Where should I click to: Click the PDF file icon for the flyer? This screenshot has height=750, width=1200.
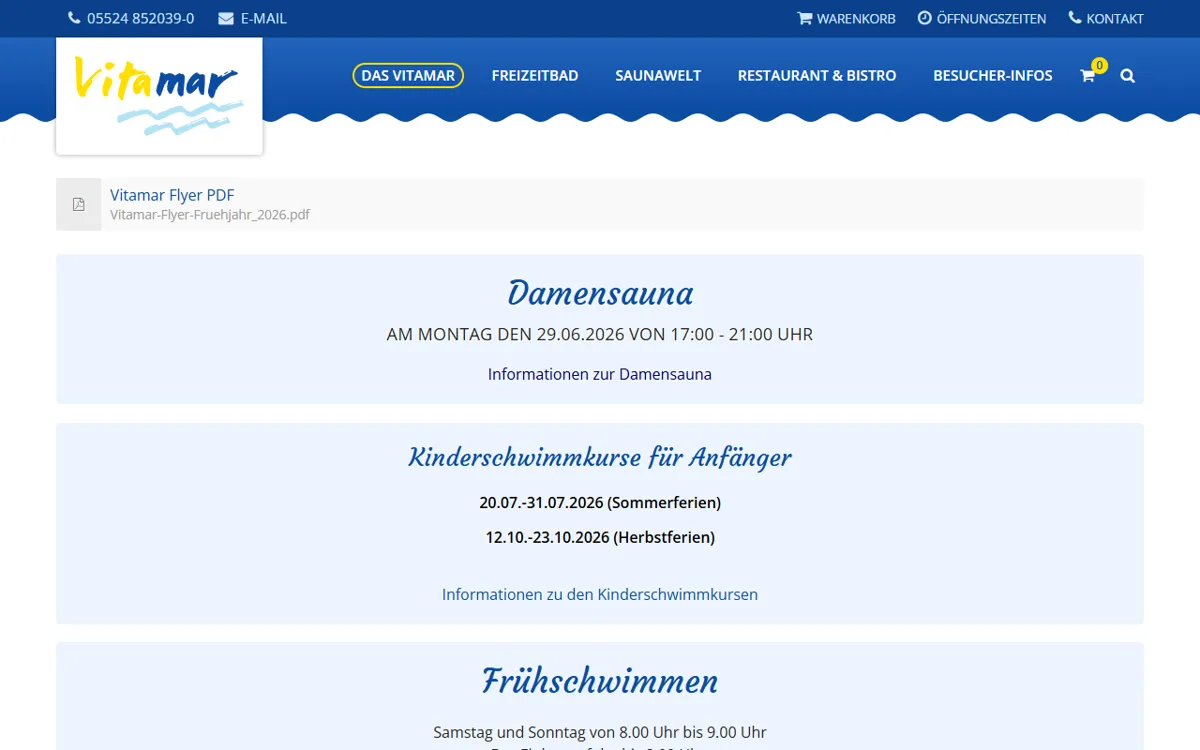pos(78,204)
